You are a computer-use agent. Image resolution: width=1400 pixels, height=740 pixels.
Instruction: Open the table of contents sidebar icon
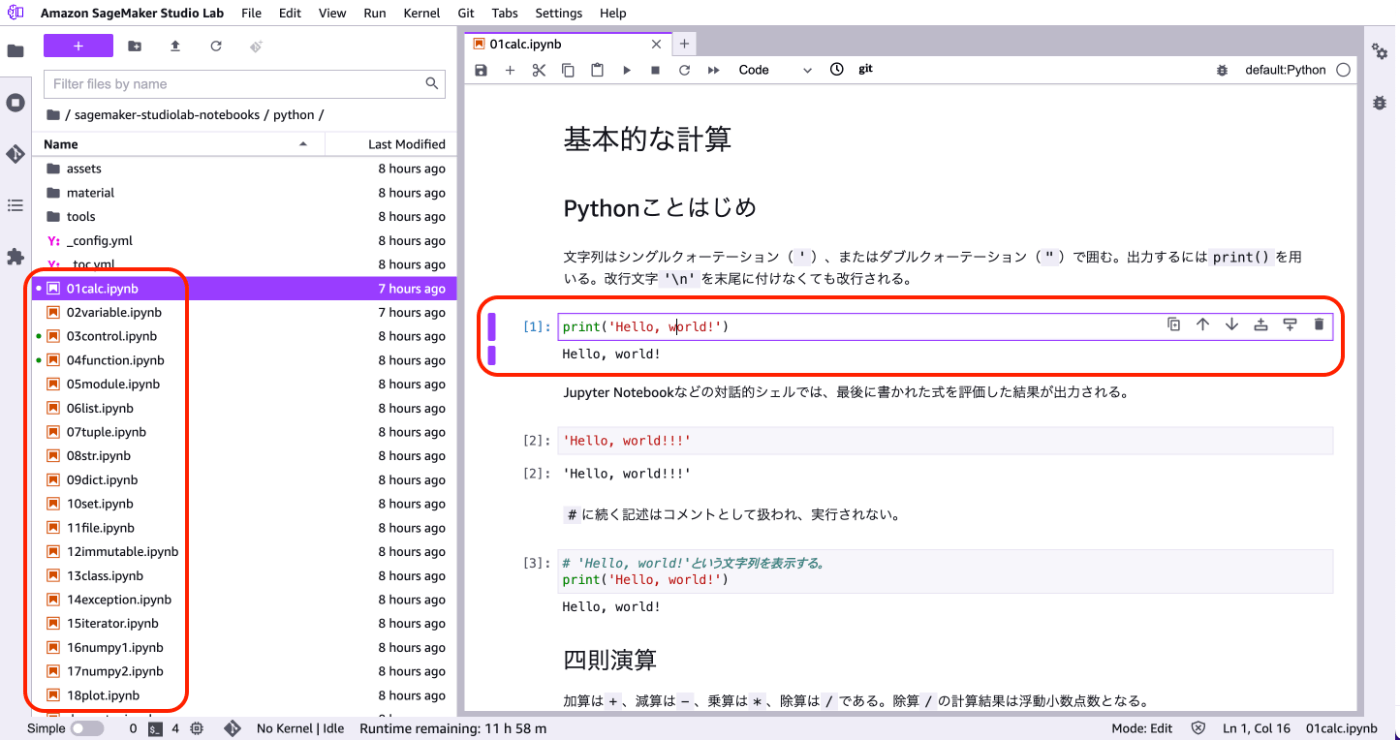[x=15, y=205]
